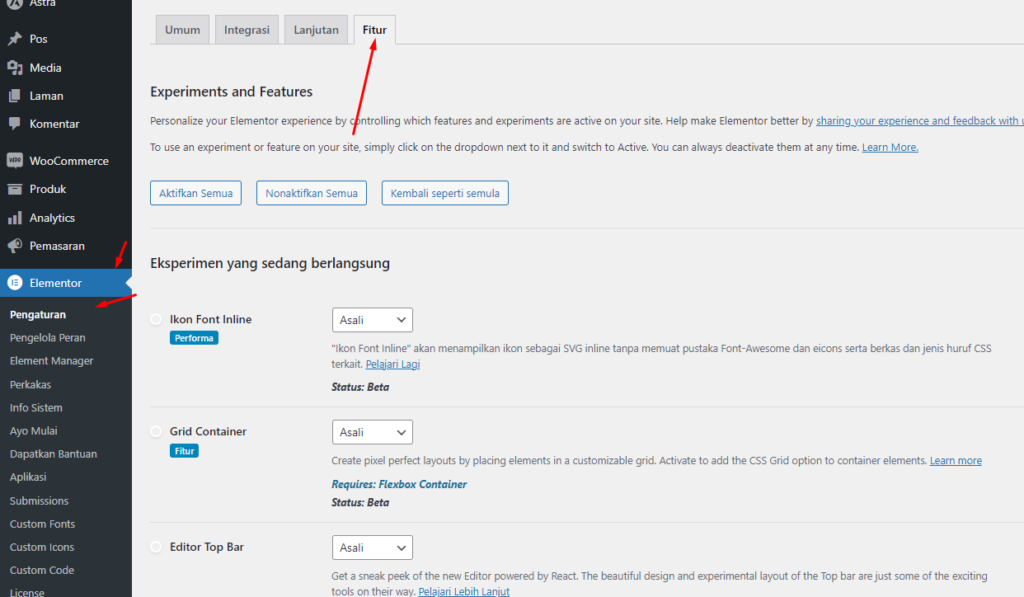Open the WooCommerce icon in sidebar

click(x=15, y=160)
